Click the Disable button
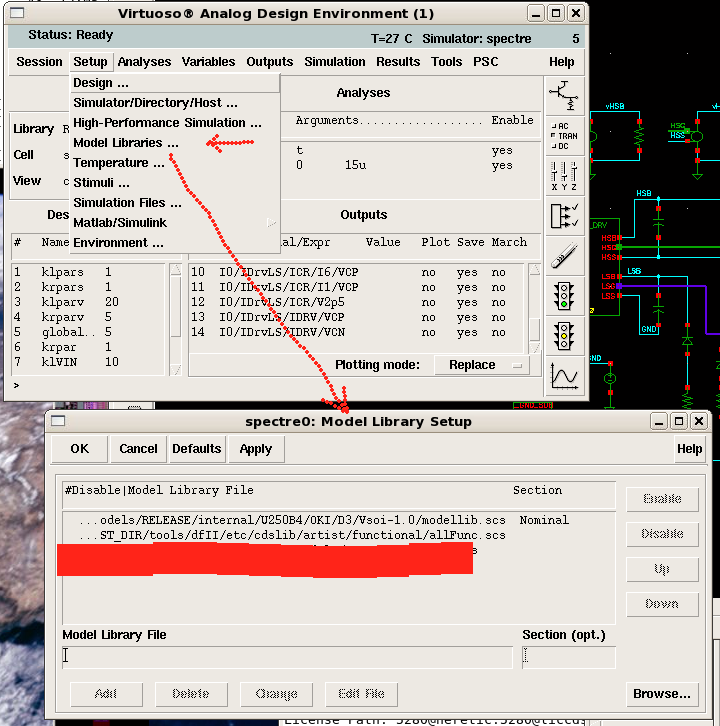720x726 pixels. point(662,534)
